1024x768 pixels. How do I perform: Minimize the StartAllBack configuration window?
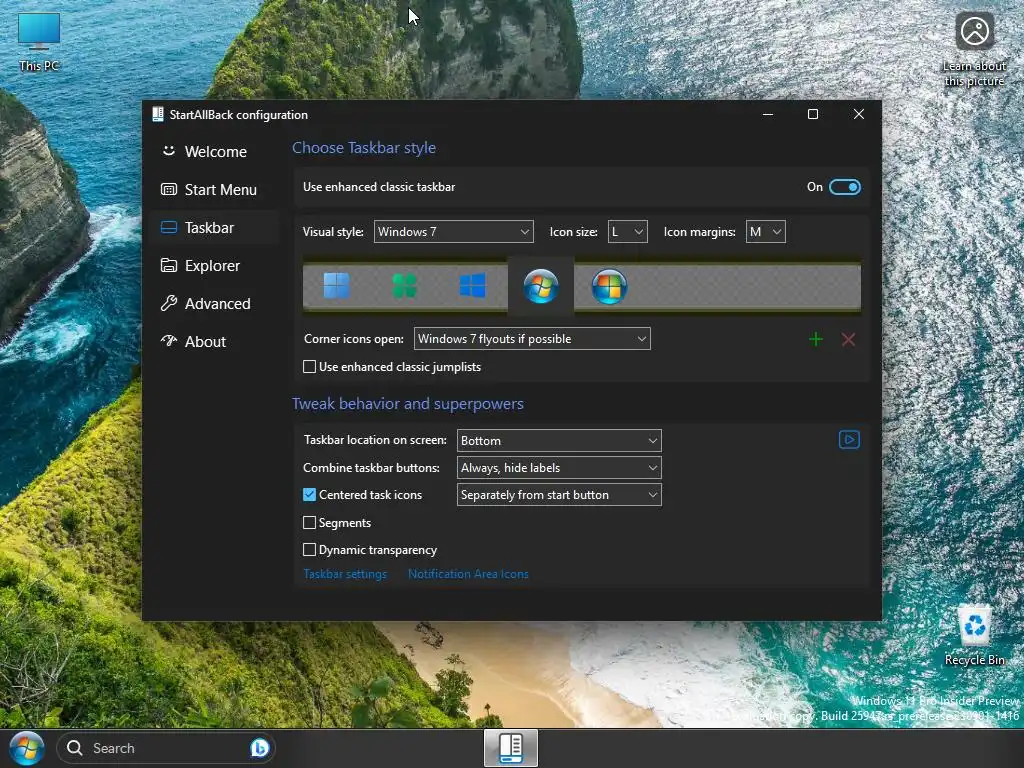(768, 114)
